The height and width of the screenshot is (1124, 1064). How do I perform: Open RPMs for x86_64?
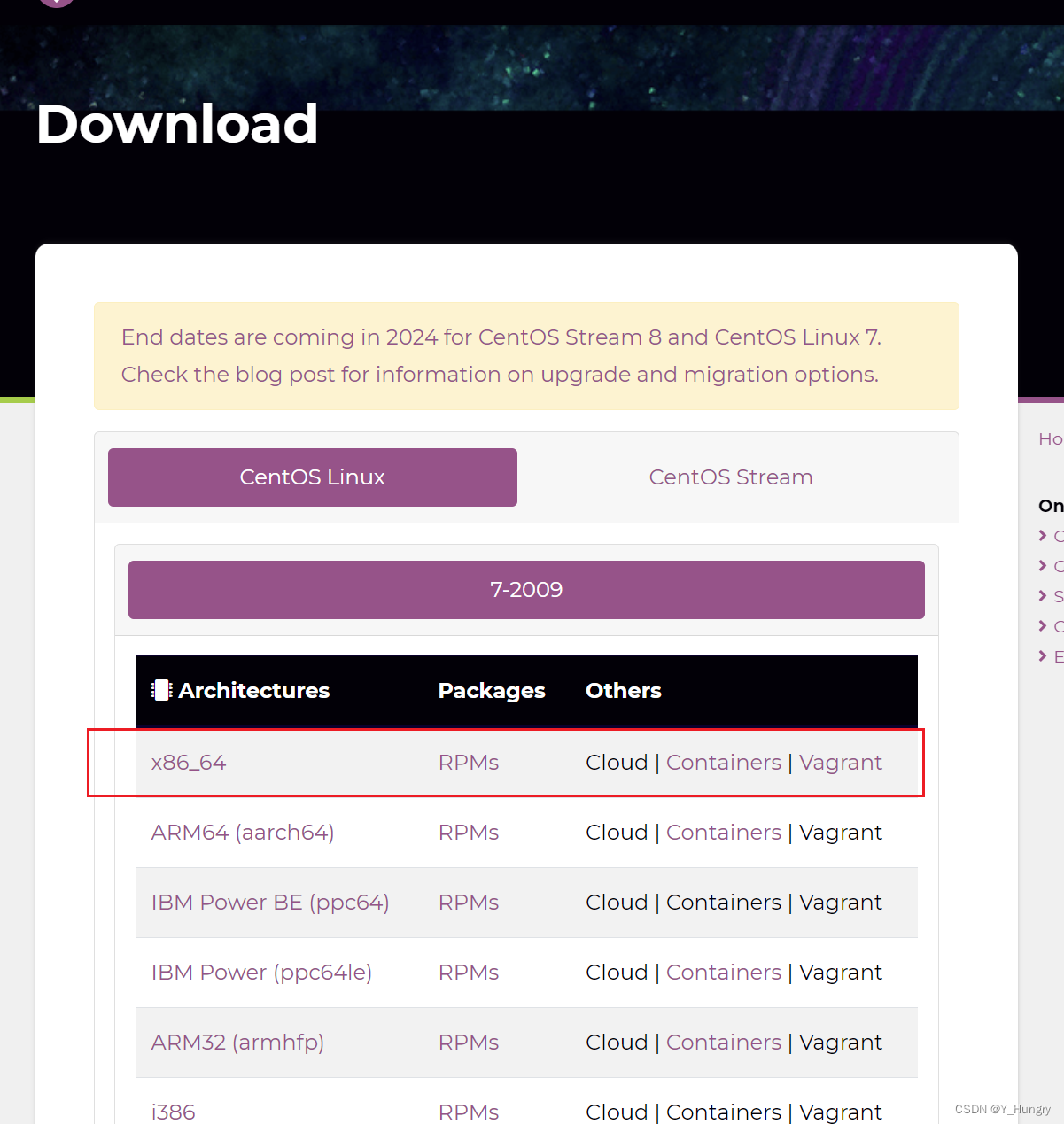click(469, 763)
